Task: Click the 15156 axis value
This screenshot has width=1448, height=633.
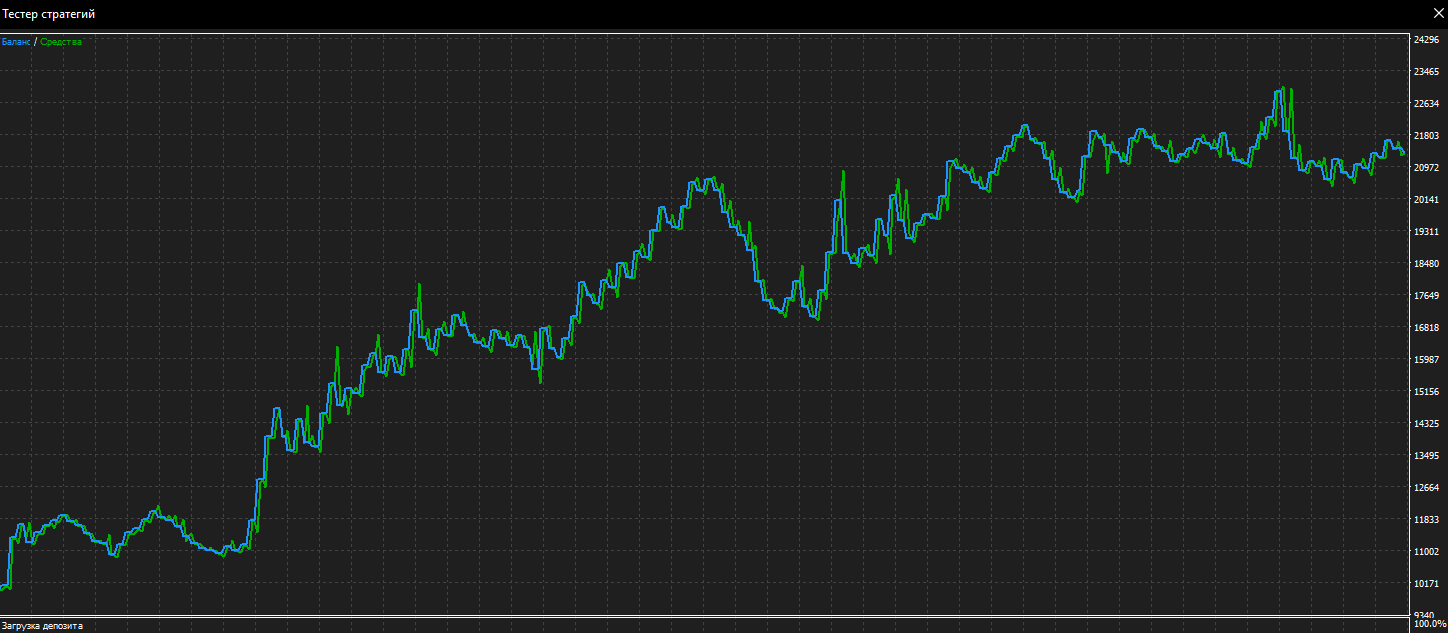Action: pos(1426,392)
